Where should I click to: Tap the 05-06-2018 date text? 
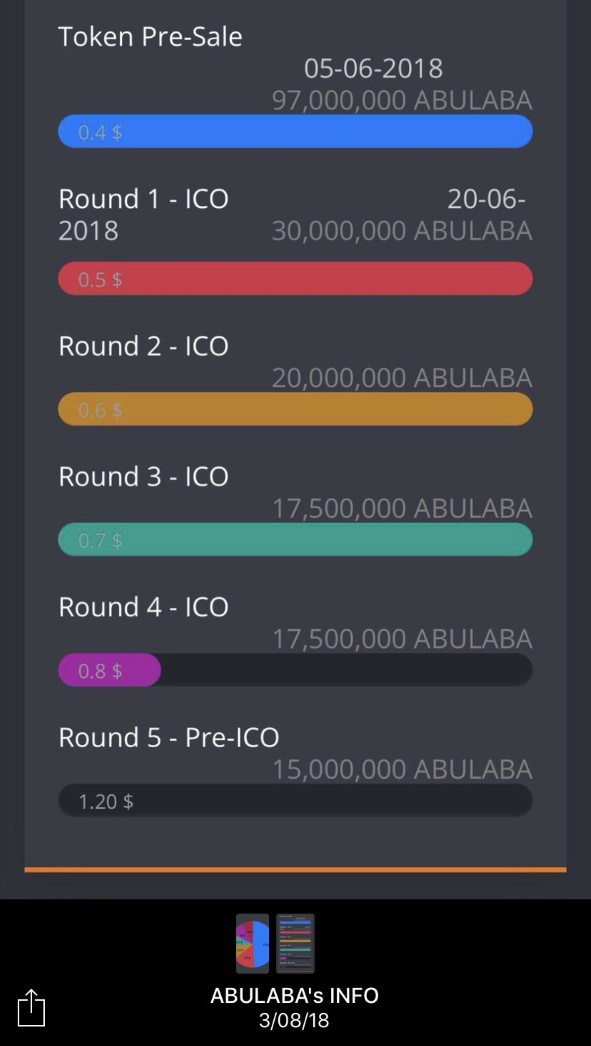pyautogui.click(x=374, y=68)
